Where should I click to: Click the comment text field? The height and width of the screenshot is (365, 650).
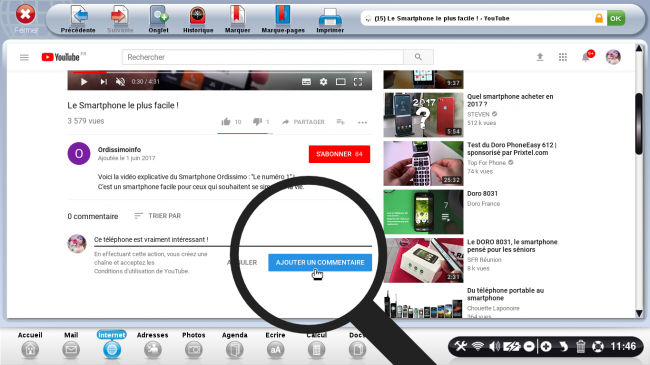(x=233, y=239)
